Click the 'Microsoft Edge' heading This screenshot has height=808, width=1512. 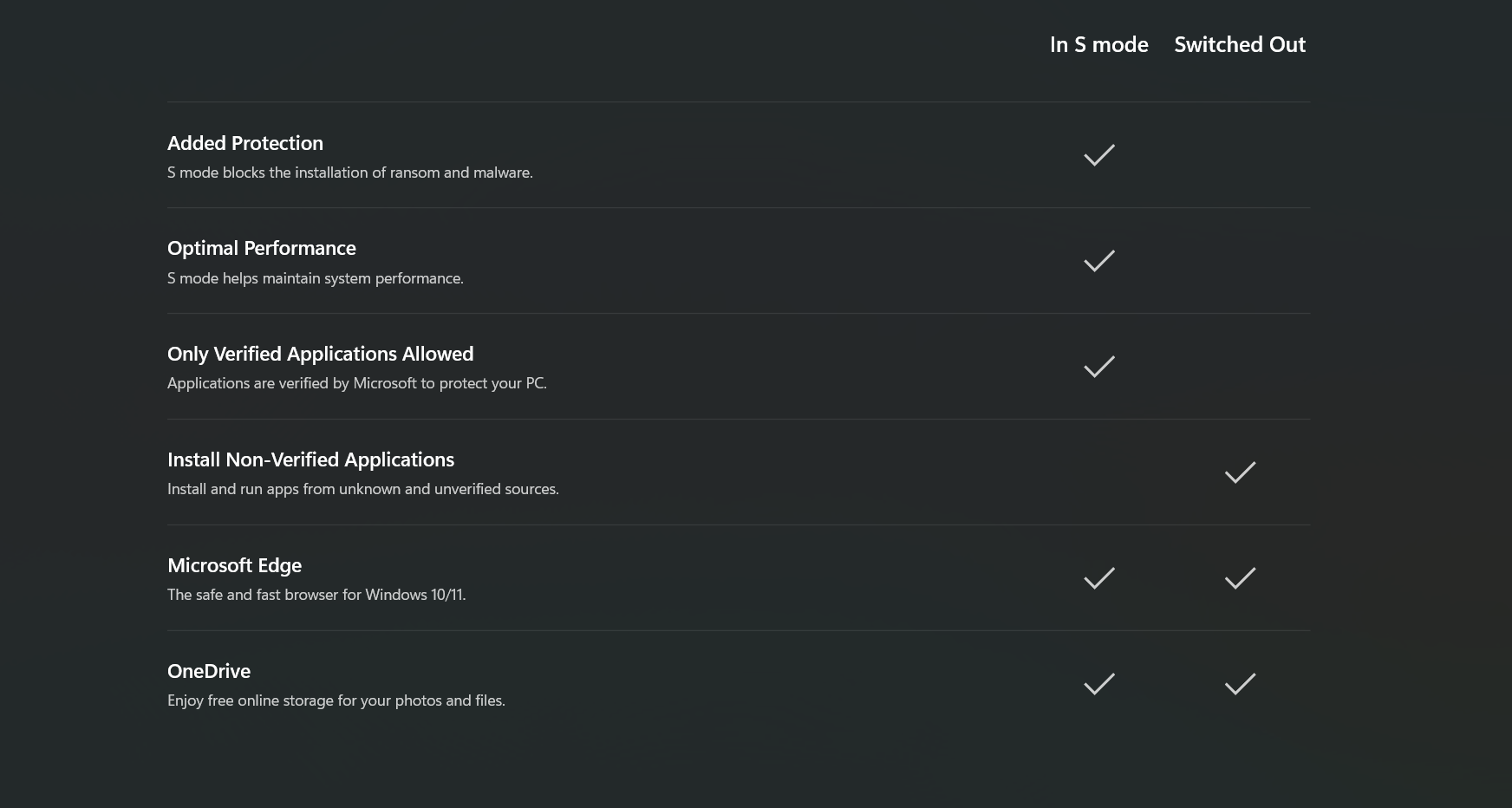click(234, 566)
